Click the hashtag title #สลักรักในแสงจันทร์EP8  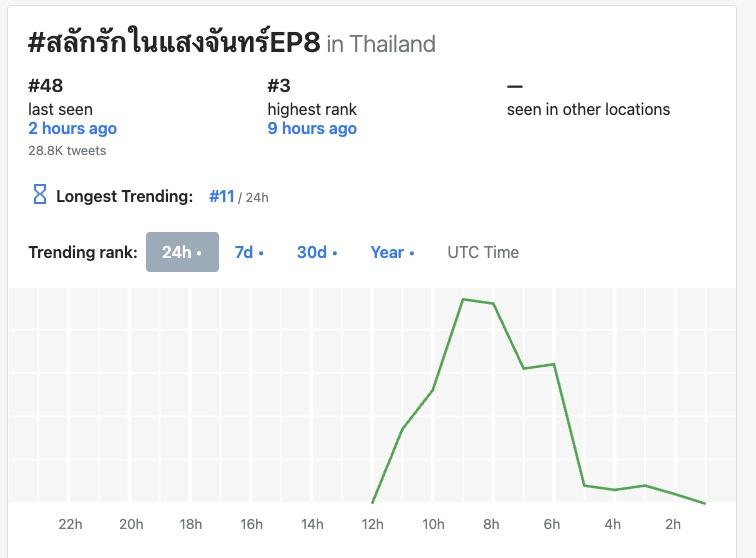[x=173, y=43]
